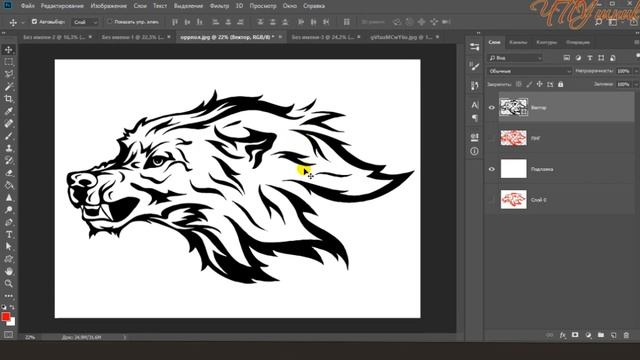Select the Type tool
This screenshot has height=360, width=640.
[x=9, y=235]
